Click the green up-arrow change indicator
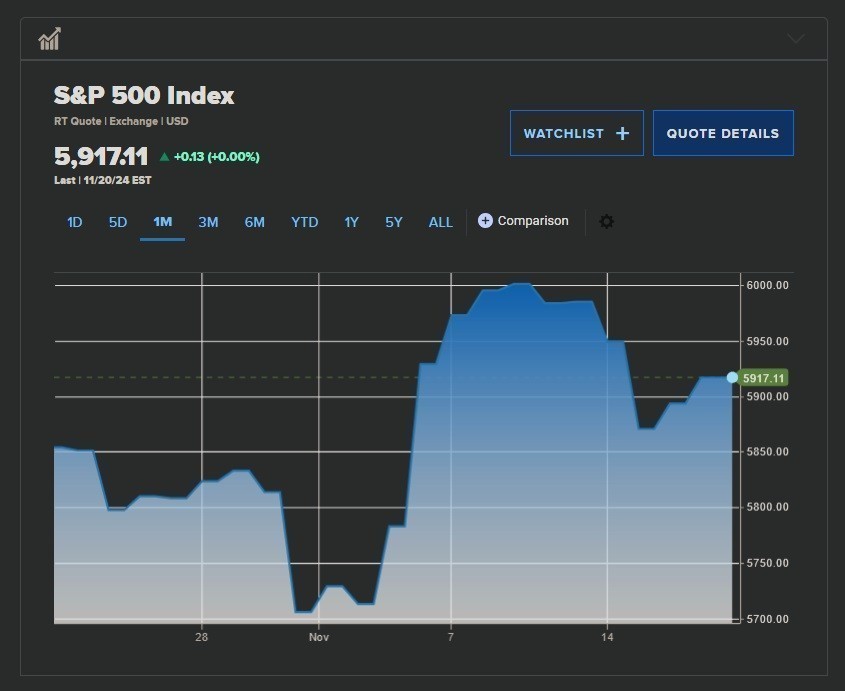The image size is (845, 691). (165, 157)
